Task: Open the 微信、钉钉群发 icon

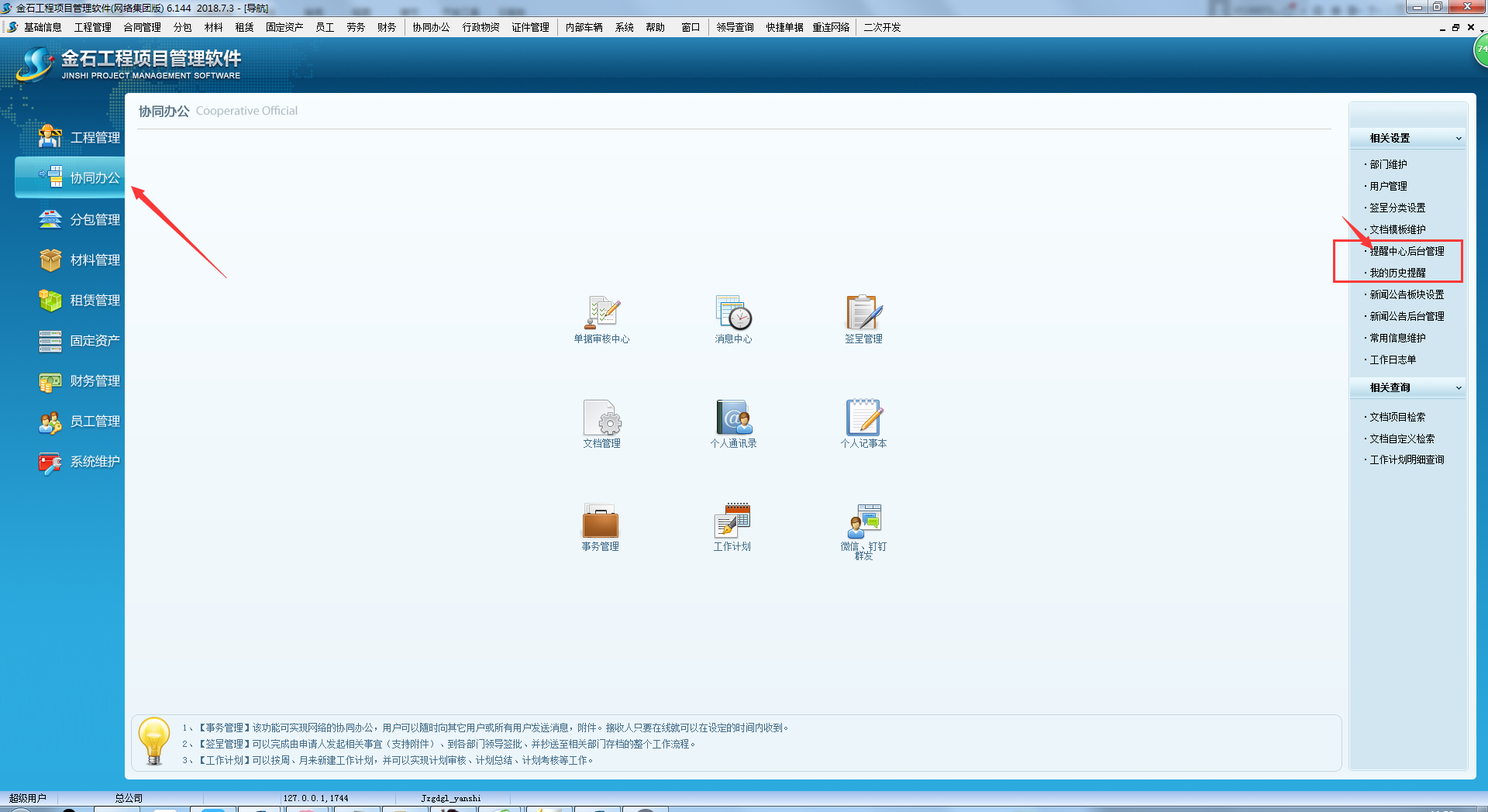Action: (863, 521)
